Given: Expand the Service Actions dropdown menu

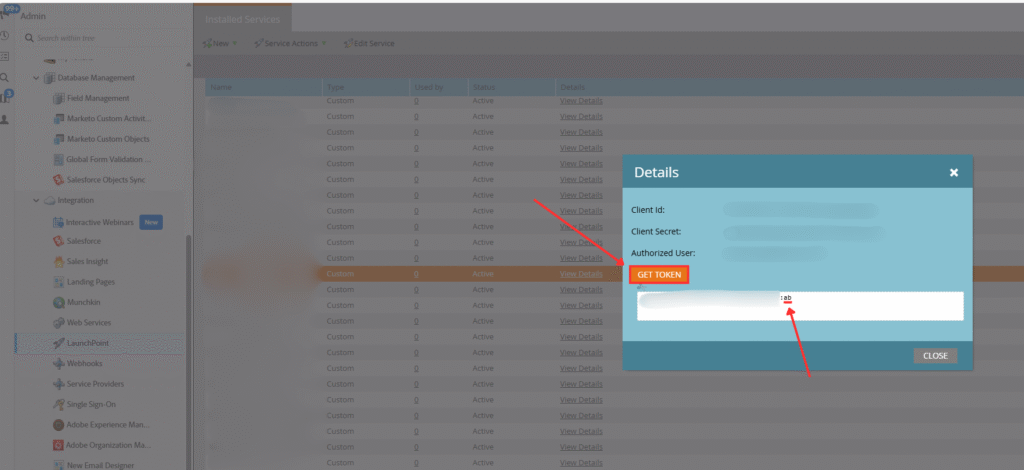Looking at the screenshot, I should tap(290, 44).
